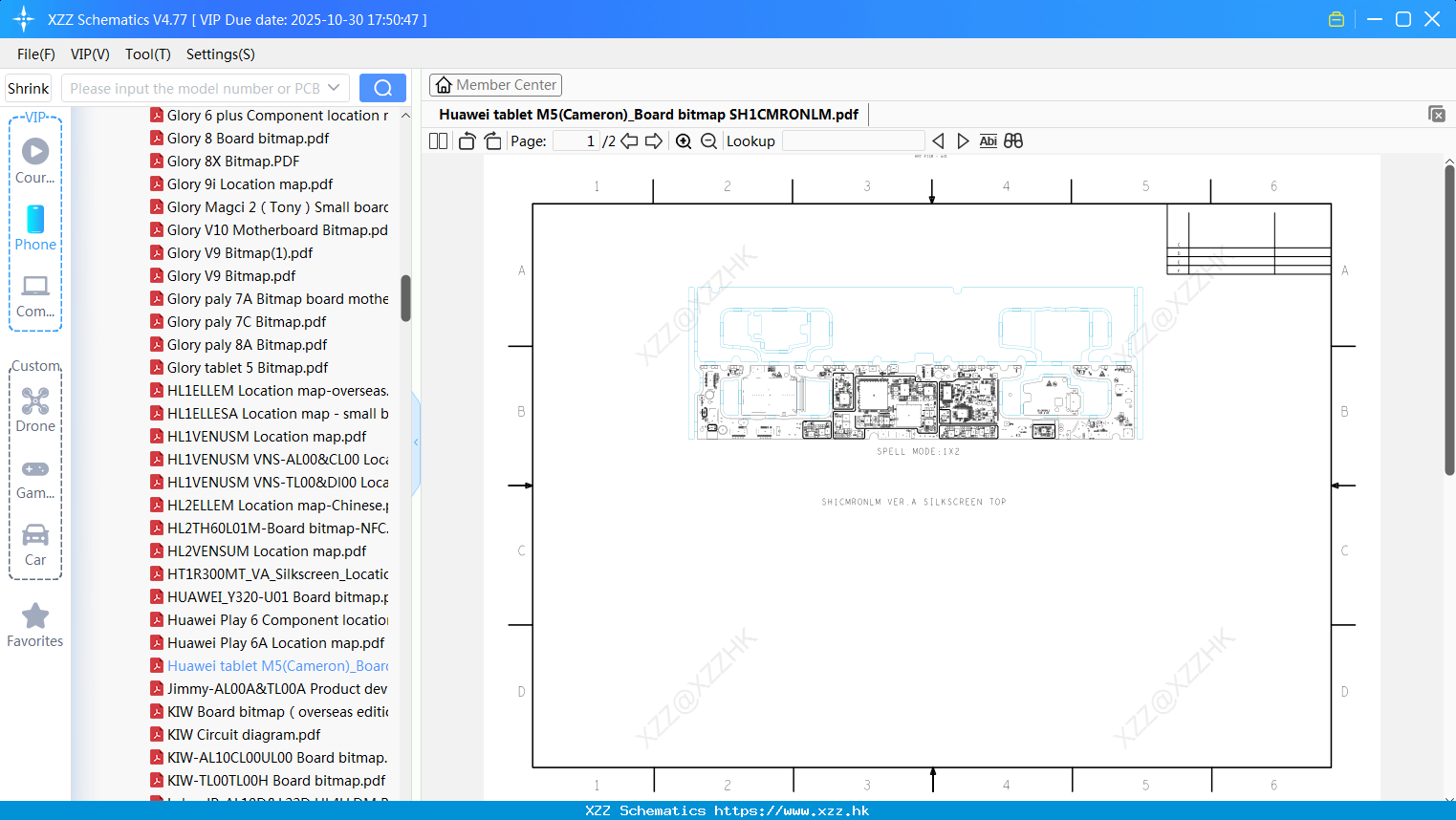Viewport: 1456px width, 820px height.
Task: Open the Member Center
Action: [495, 85]
